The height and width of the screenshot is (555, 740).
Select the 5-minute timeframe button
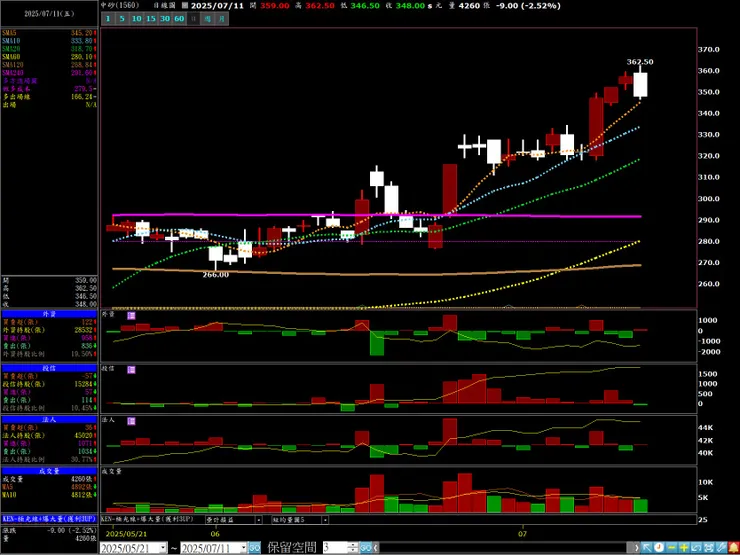coord(122,18)
